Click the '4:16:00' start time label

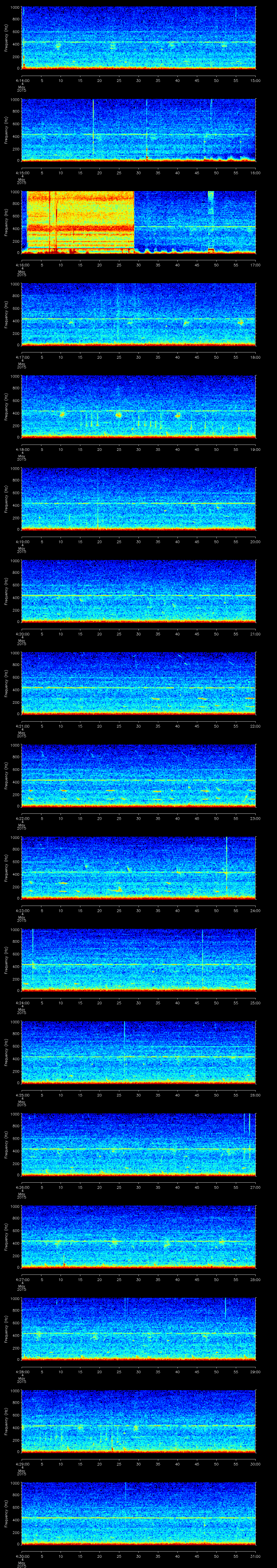(22, 265)
